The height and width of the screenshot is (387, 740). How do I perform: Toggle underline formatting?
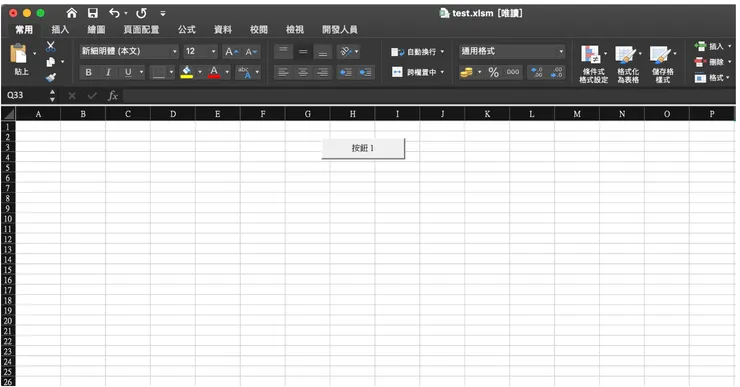[128, 72]
